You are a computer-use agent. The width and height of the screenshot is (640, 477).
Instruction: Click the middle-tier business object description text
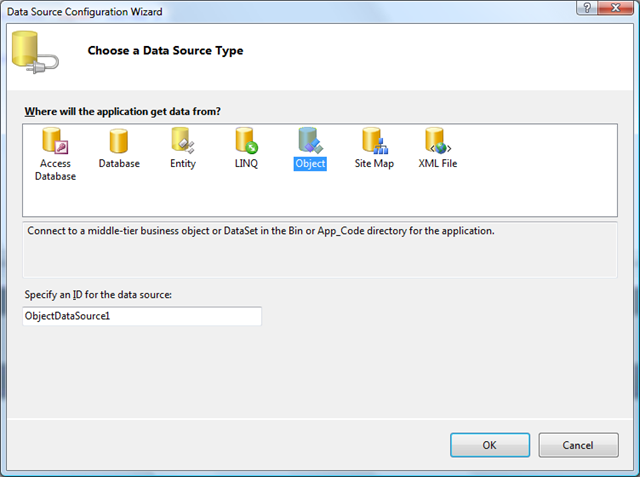tap(260, 231)
